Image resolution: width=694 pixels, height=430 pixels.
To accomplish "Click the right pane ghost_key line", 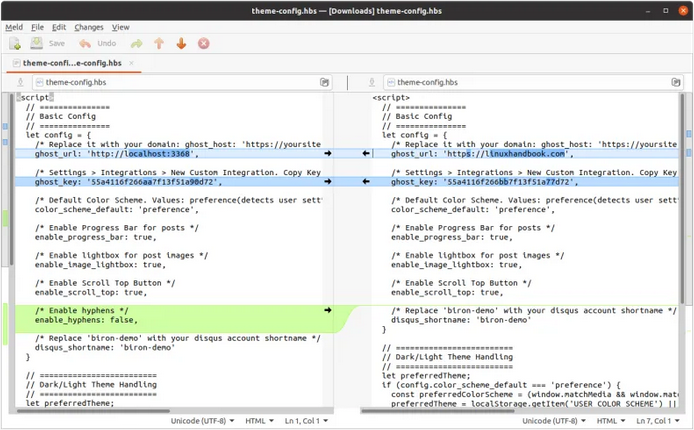I will pyautogui.click(x=485, y=182).
